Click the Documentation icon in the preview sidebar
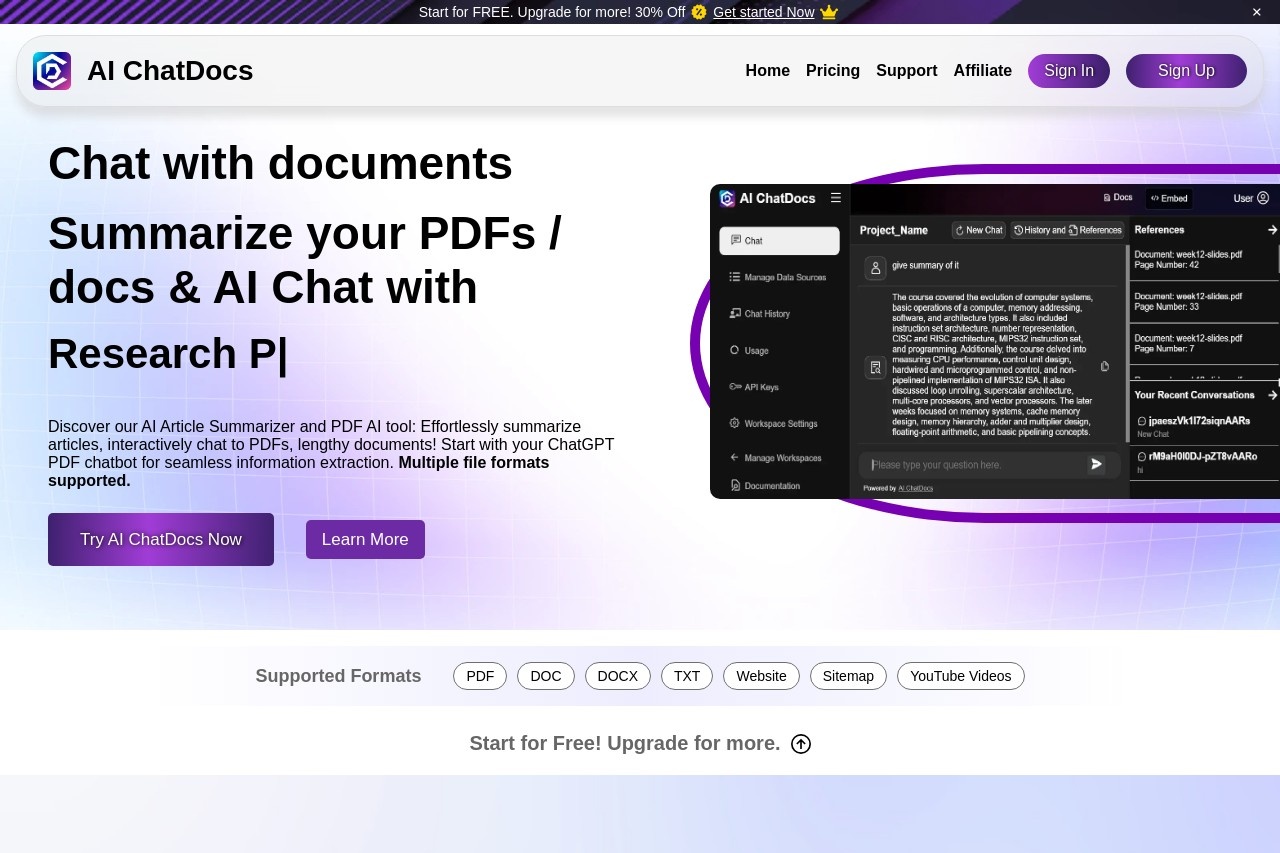1280x853 pixels. [735, 485]
